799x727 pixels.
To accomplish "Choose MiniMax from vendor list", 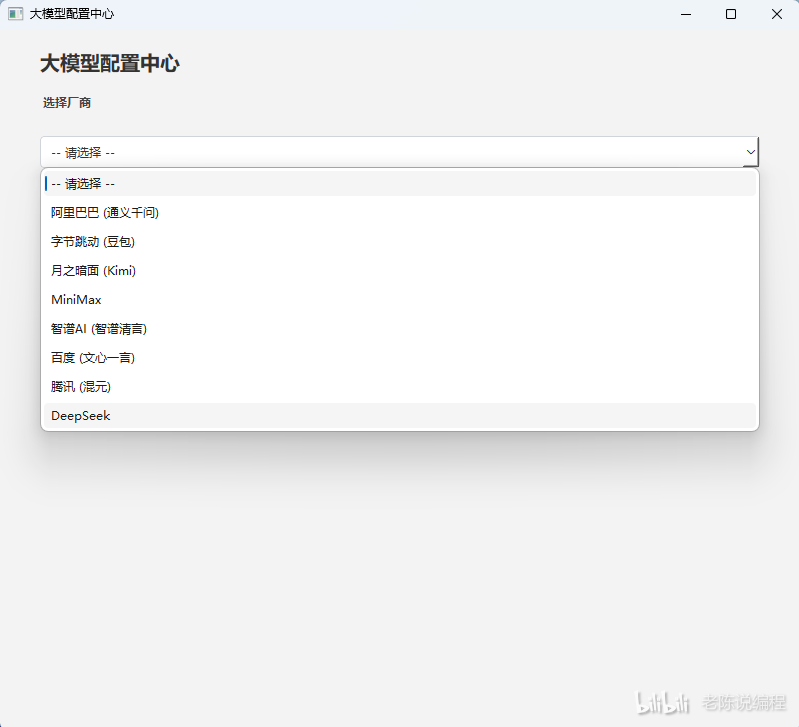I will 400,300.
